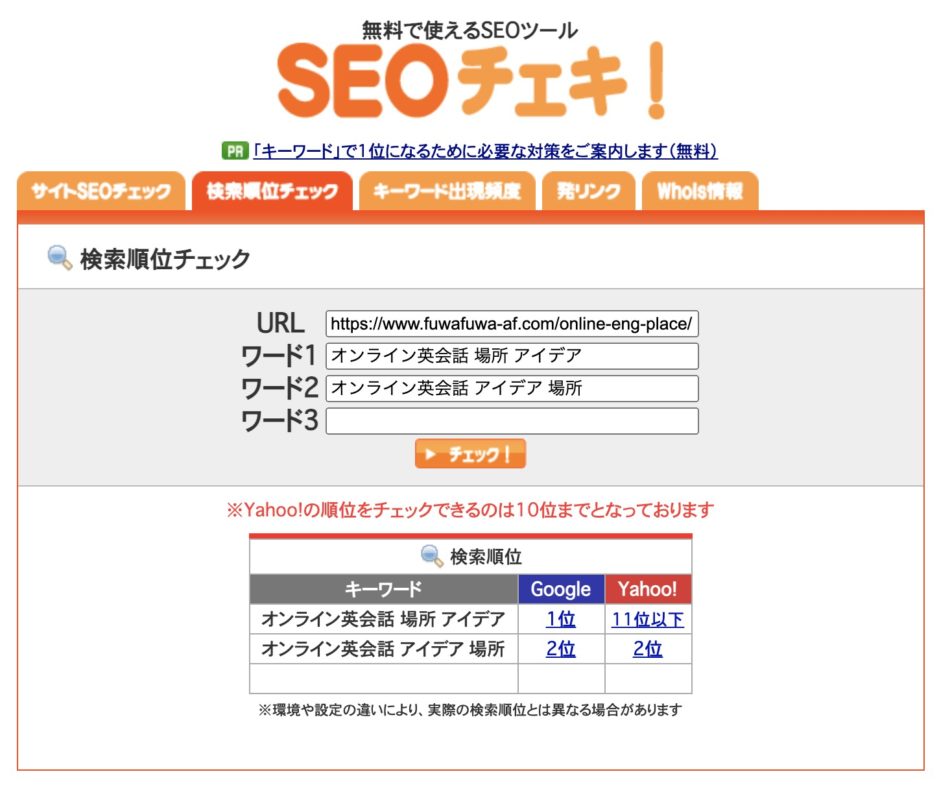The width and height of the screenshot is (939, 785).
Task: Click Google 2位 ranking link
Action: click(561, 648)
